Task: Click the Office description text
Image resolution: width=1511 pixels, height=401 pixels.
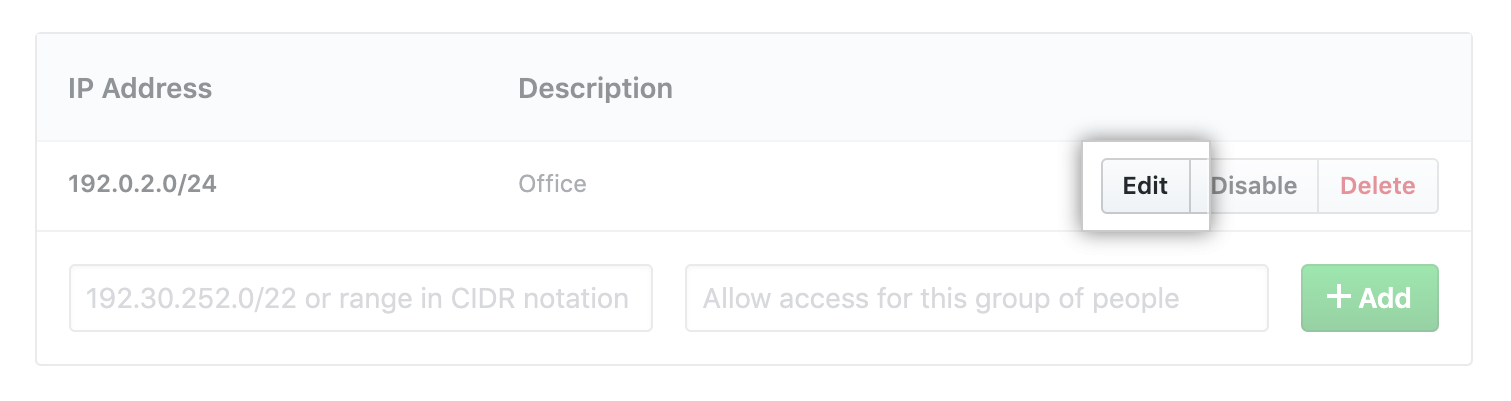Action: click(552, 185)
